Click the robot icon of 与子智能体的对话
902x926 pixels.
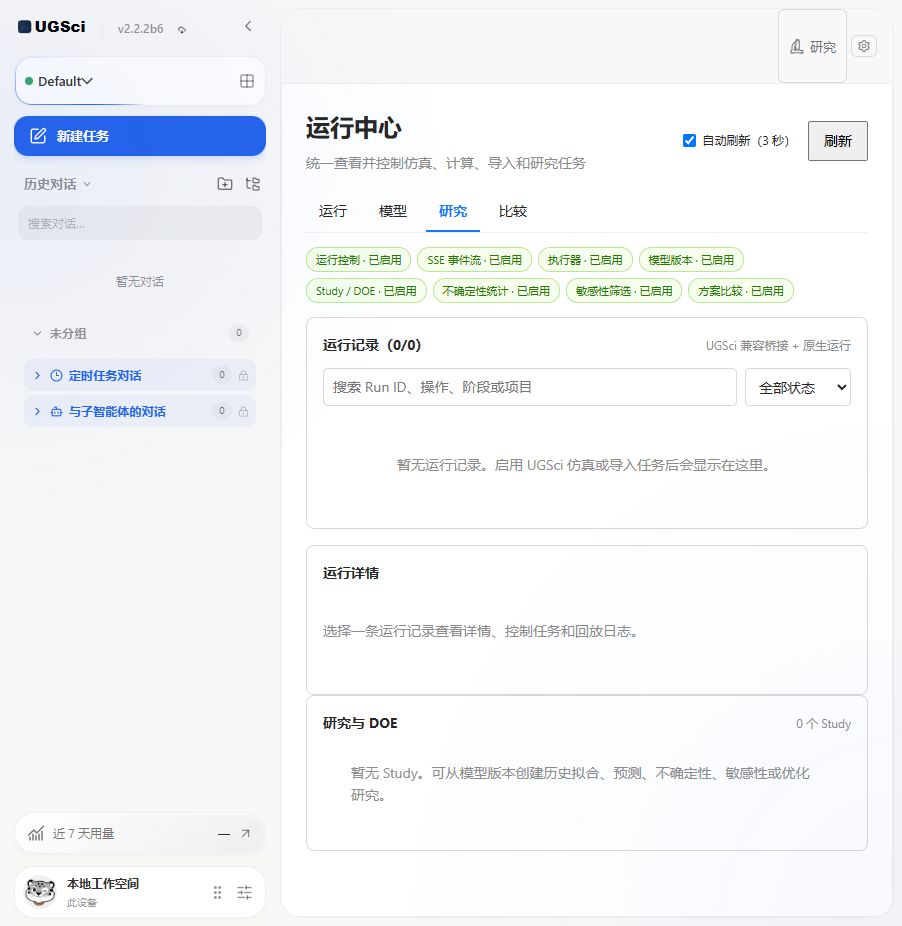(x=56, y=412)
